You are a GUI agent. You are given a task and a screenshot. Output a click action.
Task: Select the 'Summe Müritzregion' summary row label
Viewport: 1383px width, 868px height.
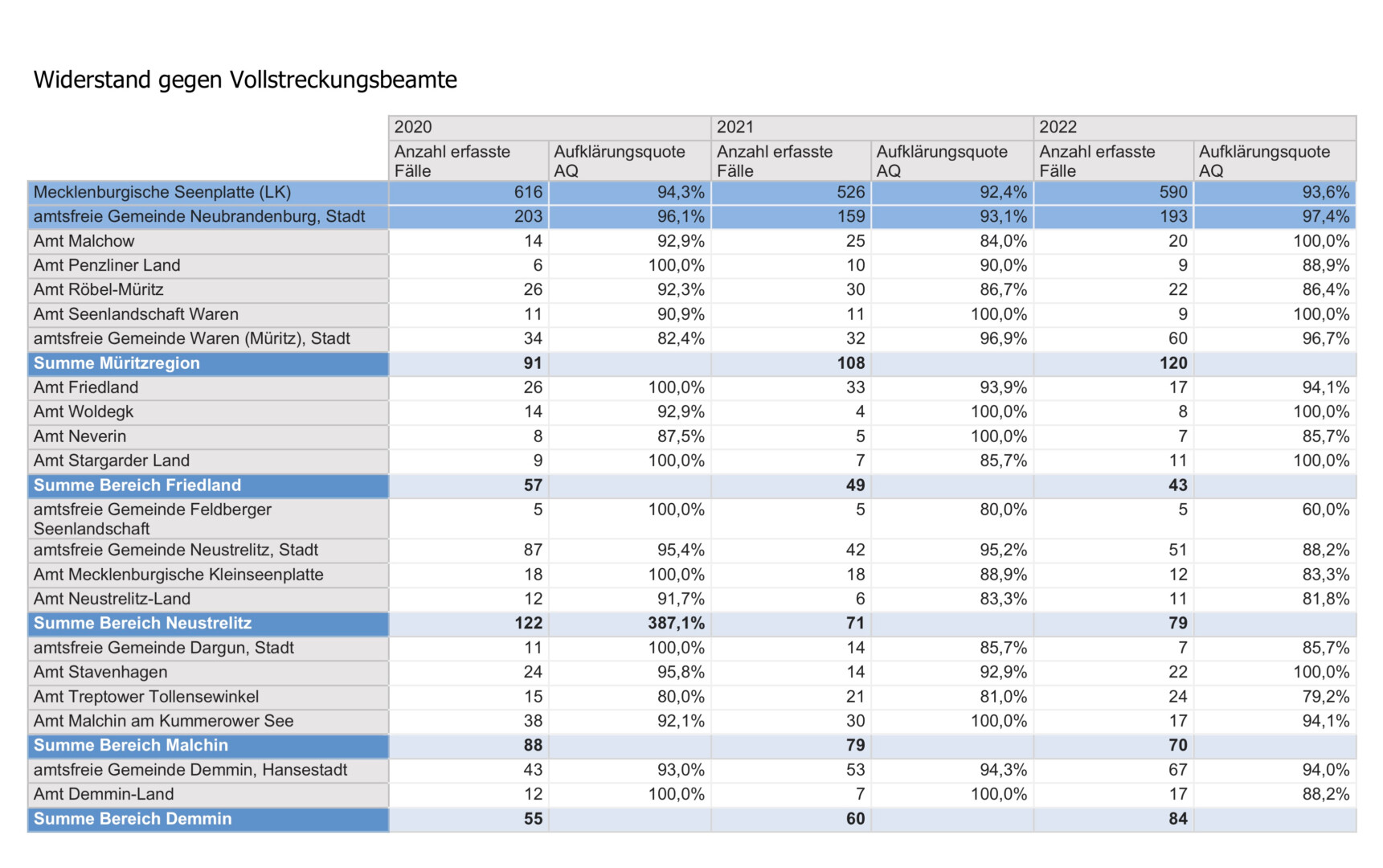click(x=117, y=363)
